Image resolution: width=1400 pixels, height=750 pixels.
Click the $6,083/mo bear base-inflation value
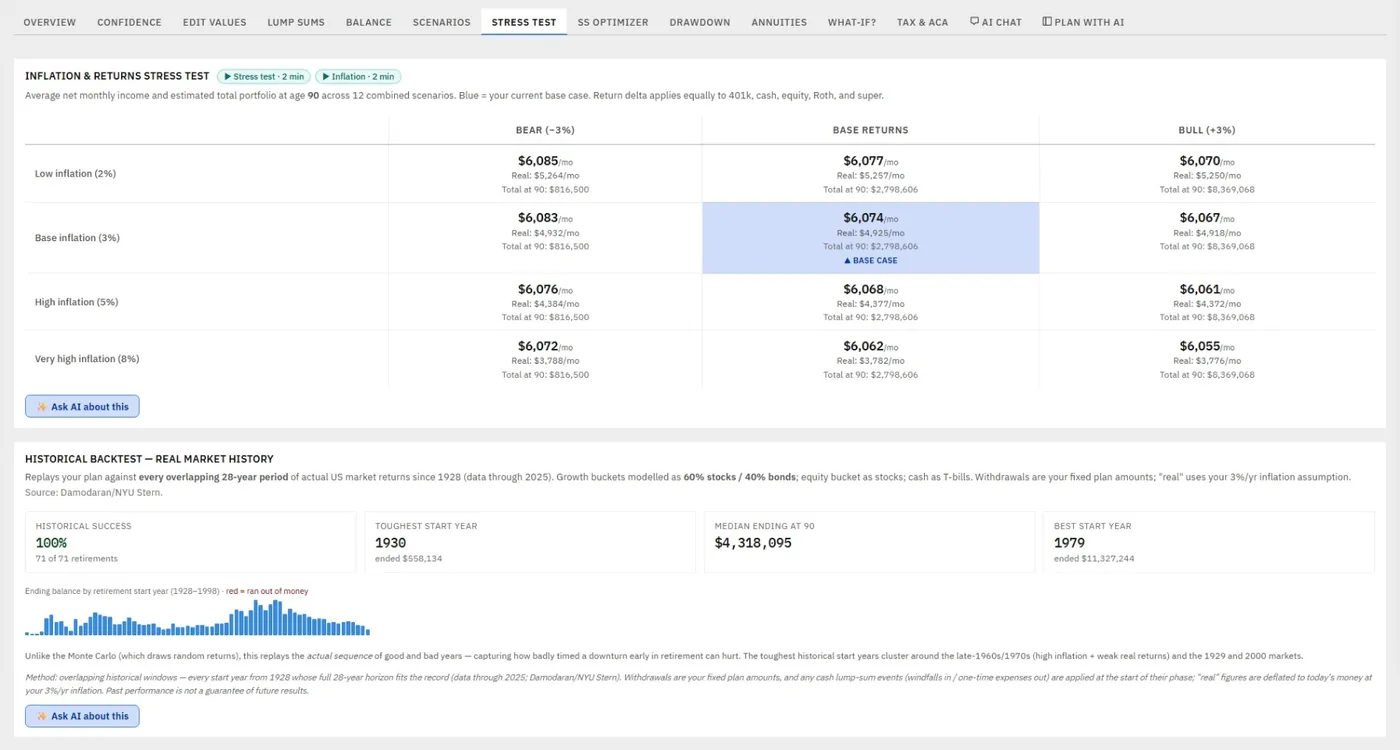pos(545,218)
